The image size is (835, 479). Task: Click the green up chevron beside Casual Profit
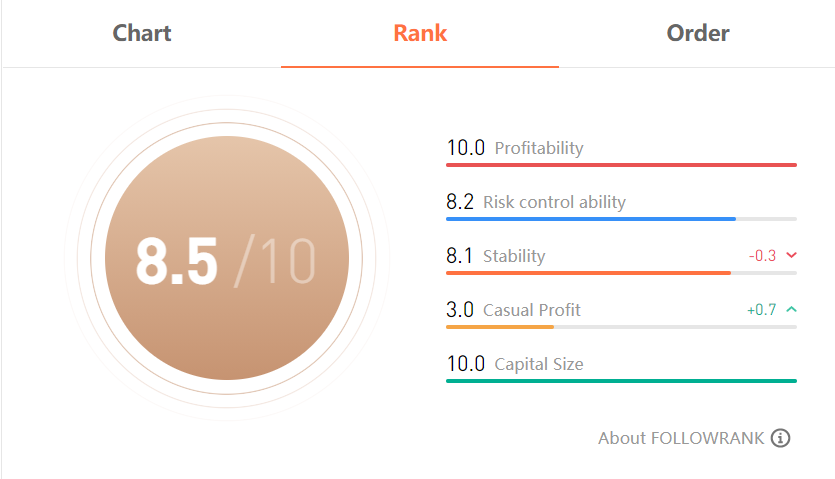(x=791, y=309)
